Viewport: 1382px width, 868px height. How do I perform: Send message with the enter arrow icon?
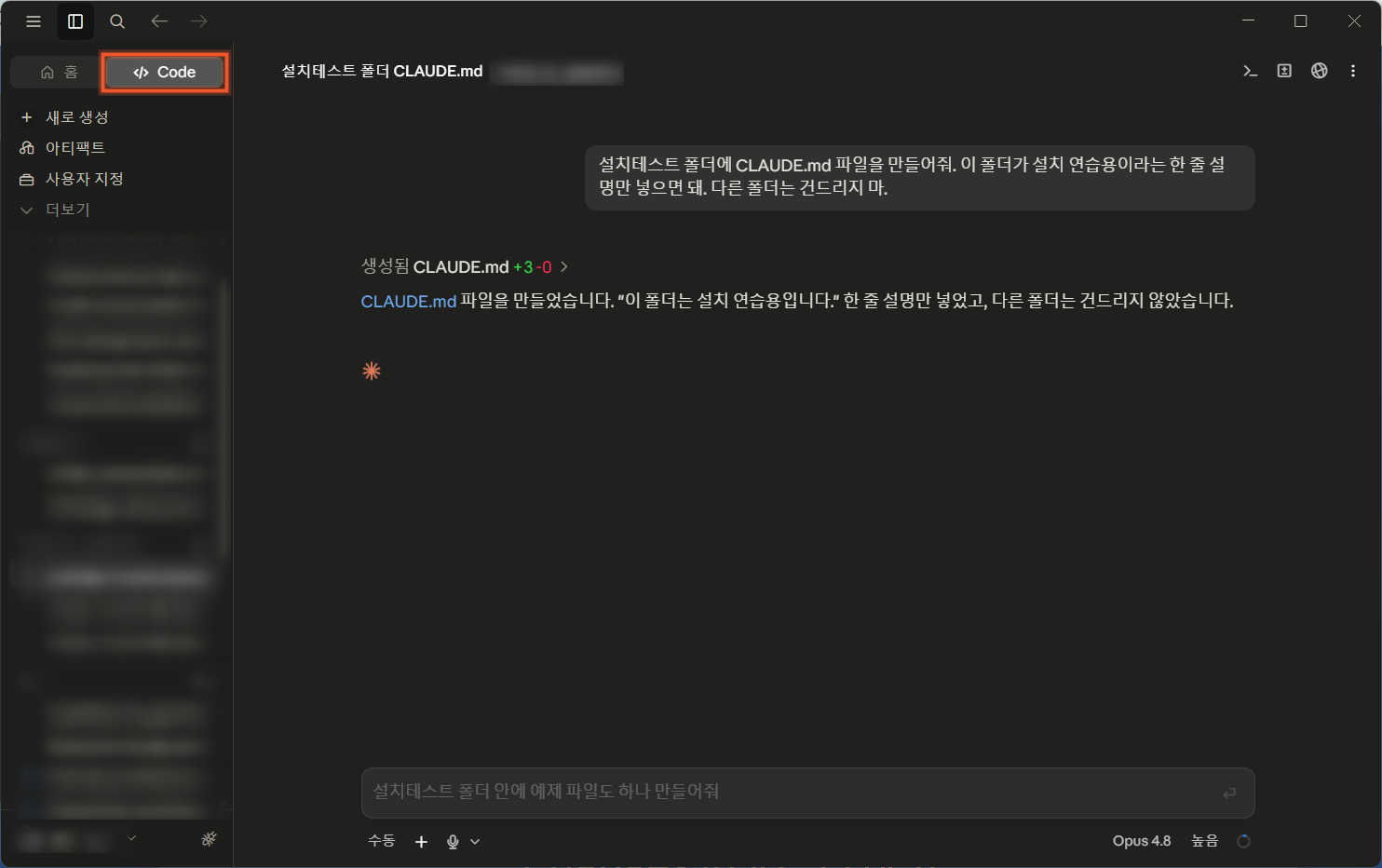[1229, 793]
